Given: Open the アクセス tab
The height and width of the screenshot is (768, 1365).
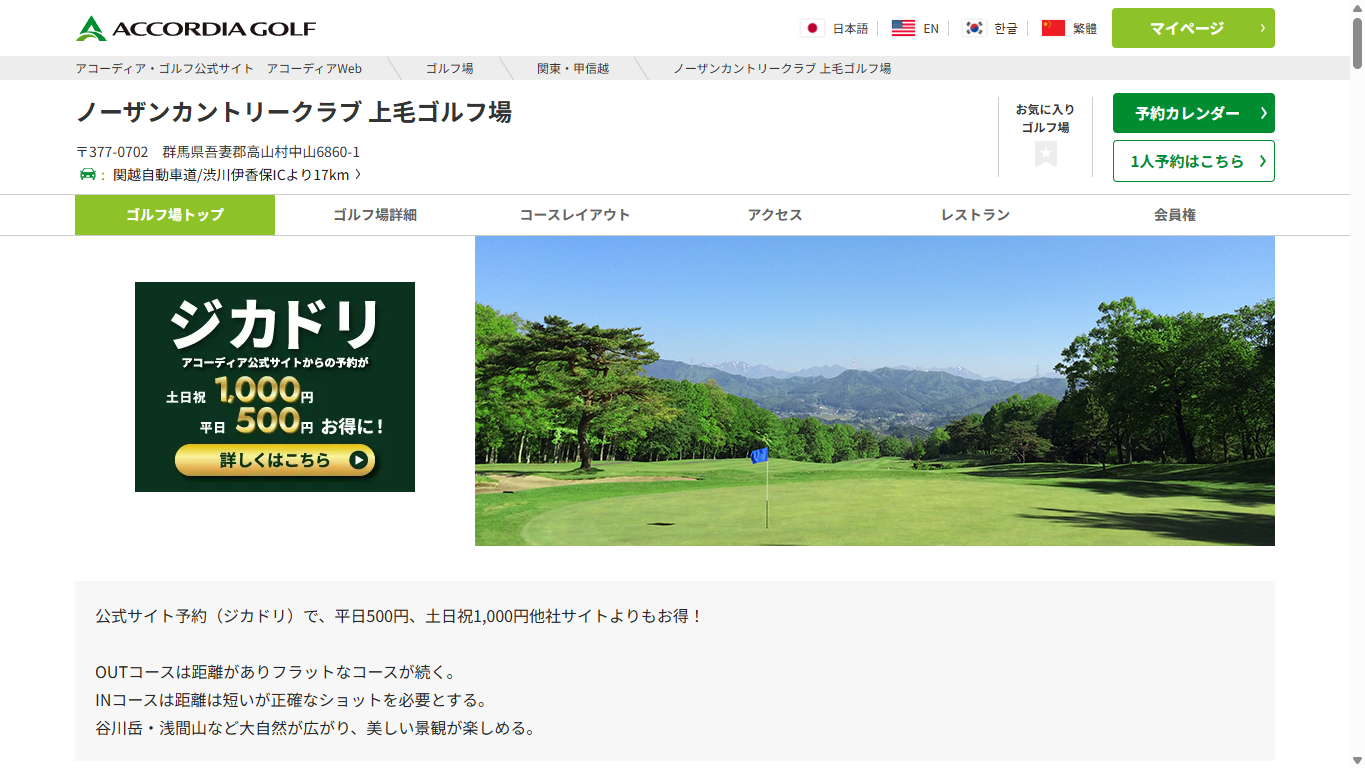Looking at the screenshot, I should [x=775, y=215].
